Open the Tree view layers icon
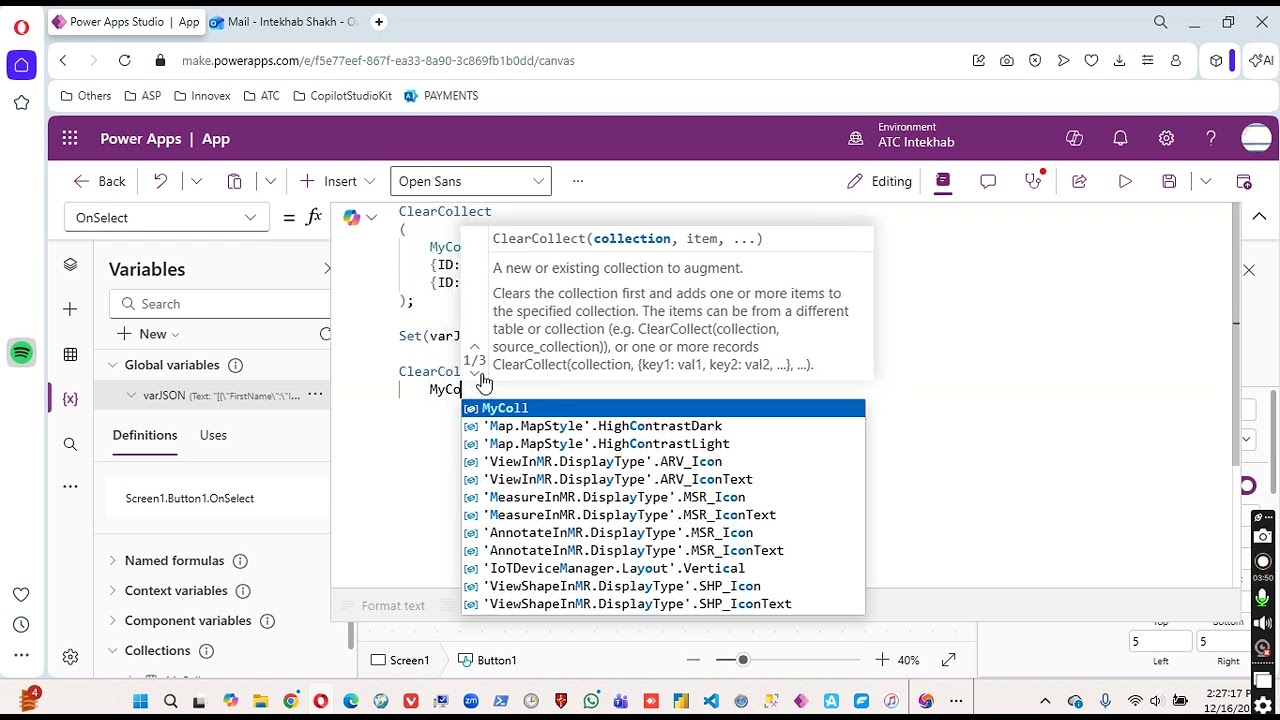The image size is (1280, 720). pyautogui.click(x=70, y=265)
